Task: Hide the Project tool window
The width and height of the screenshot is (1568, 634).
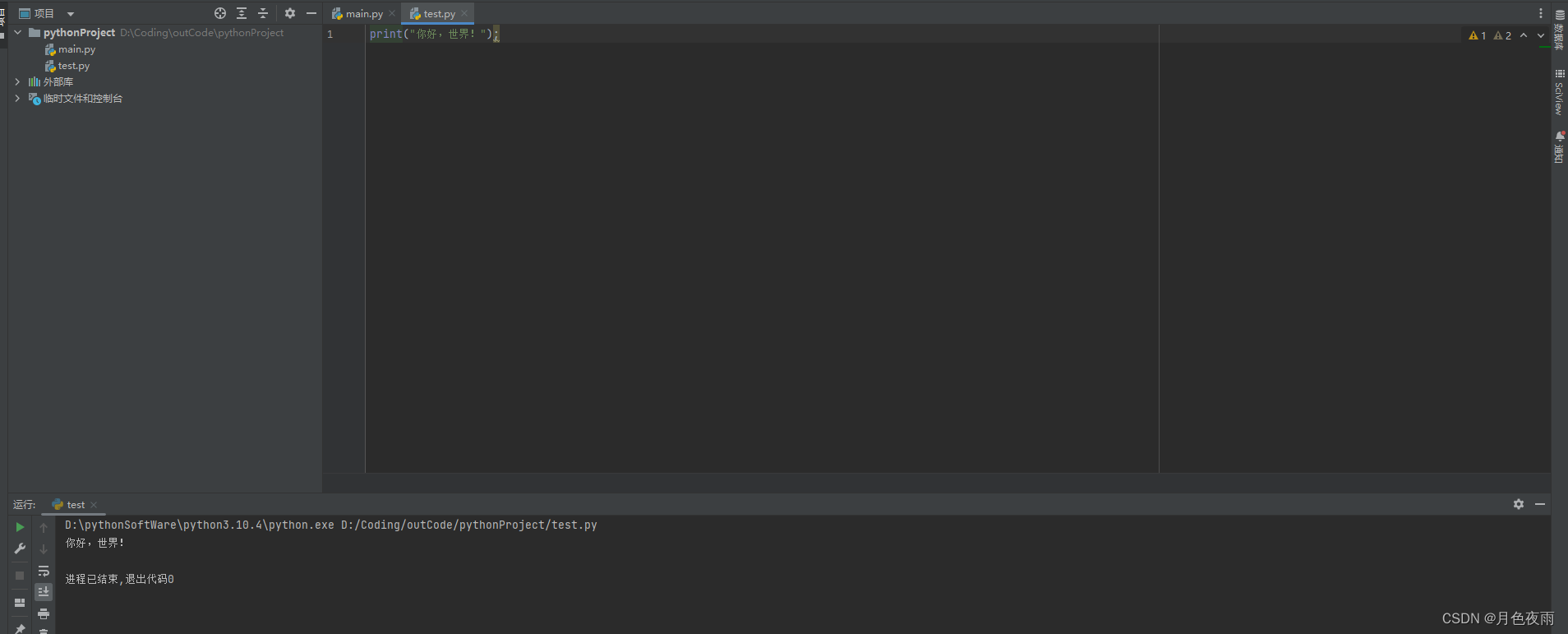Action: (311, 13)
